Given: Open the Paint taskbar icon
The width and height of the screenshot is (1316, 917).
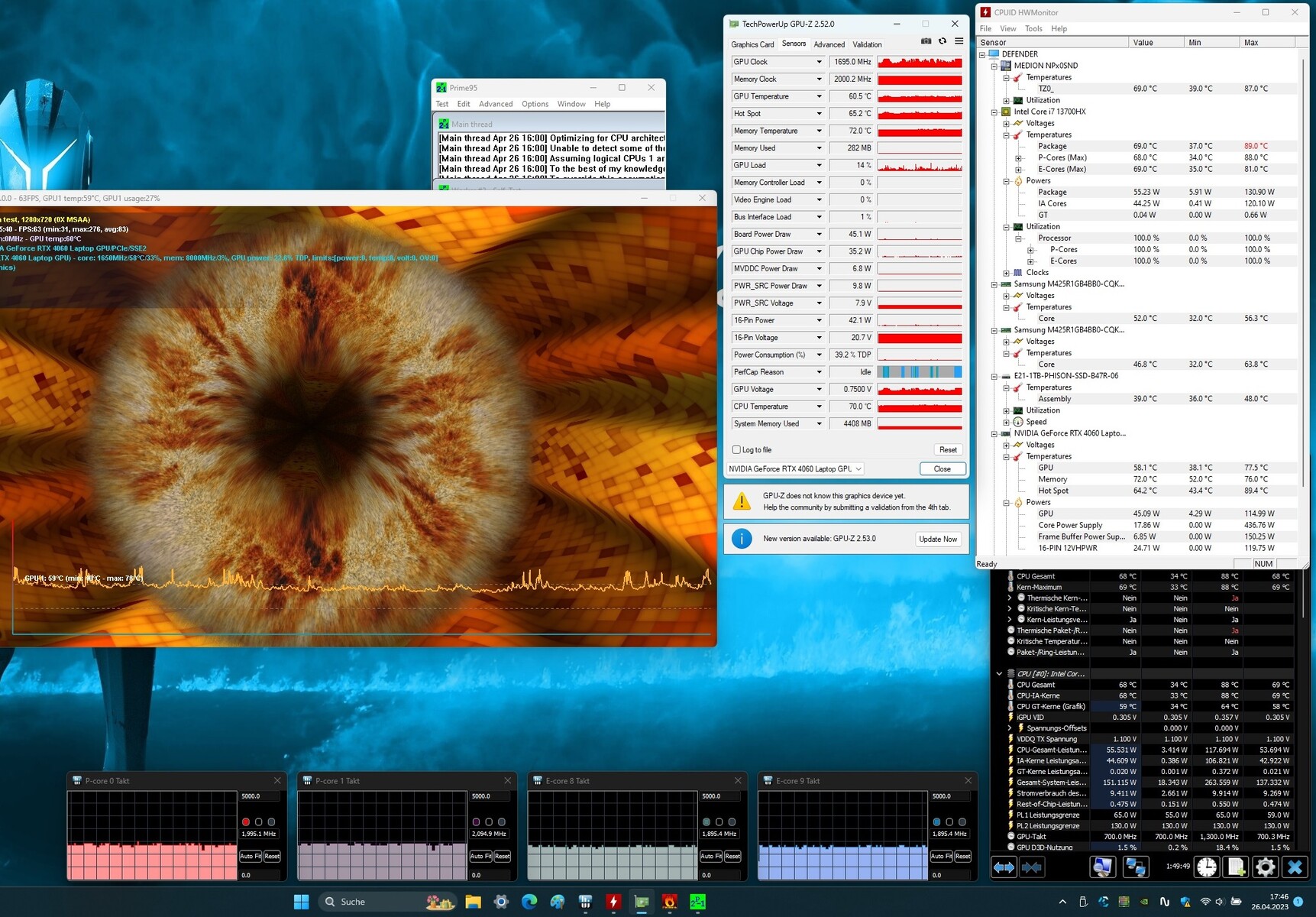Looking at the screenshot, I should pyautogui.click(x=558, y=902).
